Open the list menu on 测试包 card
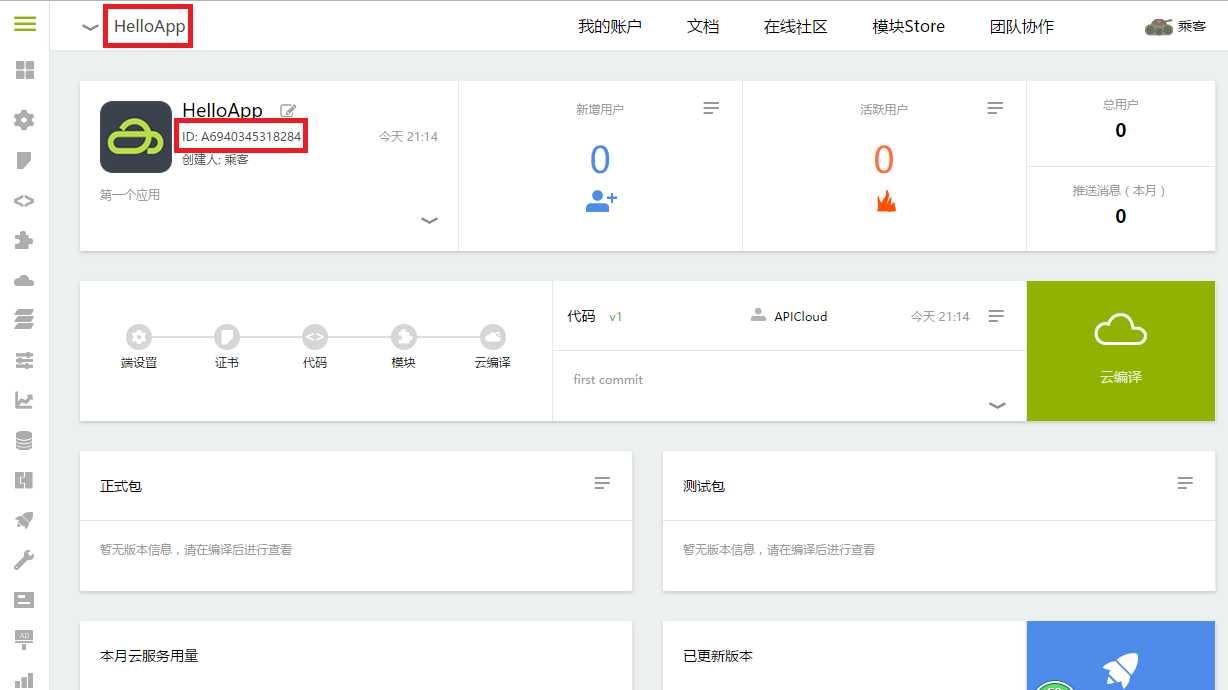Screen dimensions: 1228x690 [1185, 483]
